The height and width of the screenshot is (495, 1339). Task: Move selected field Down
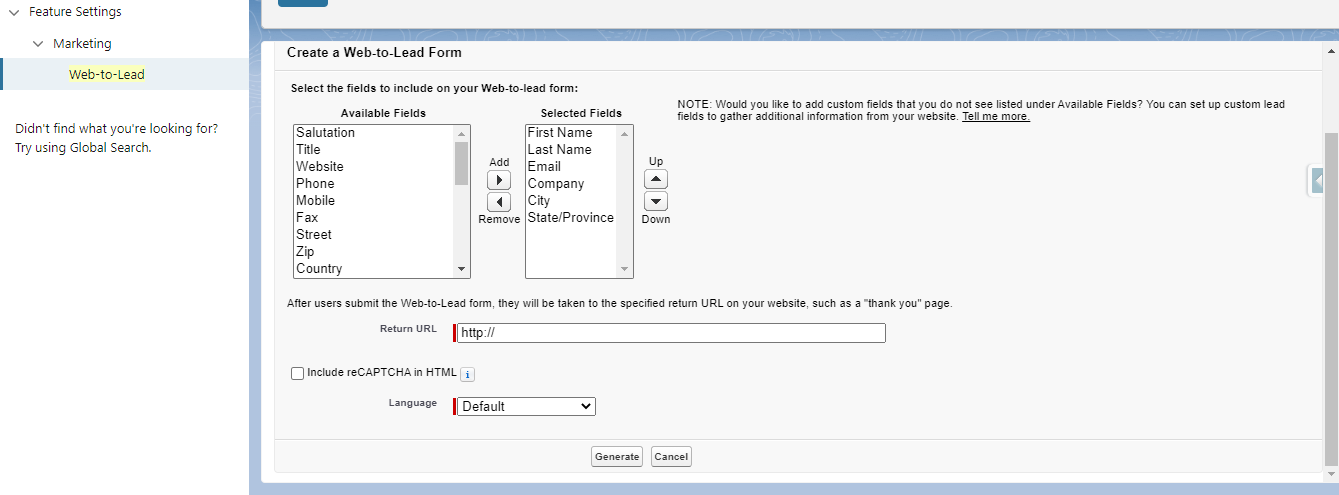656,201
